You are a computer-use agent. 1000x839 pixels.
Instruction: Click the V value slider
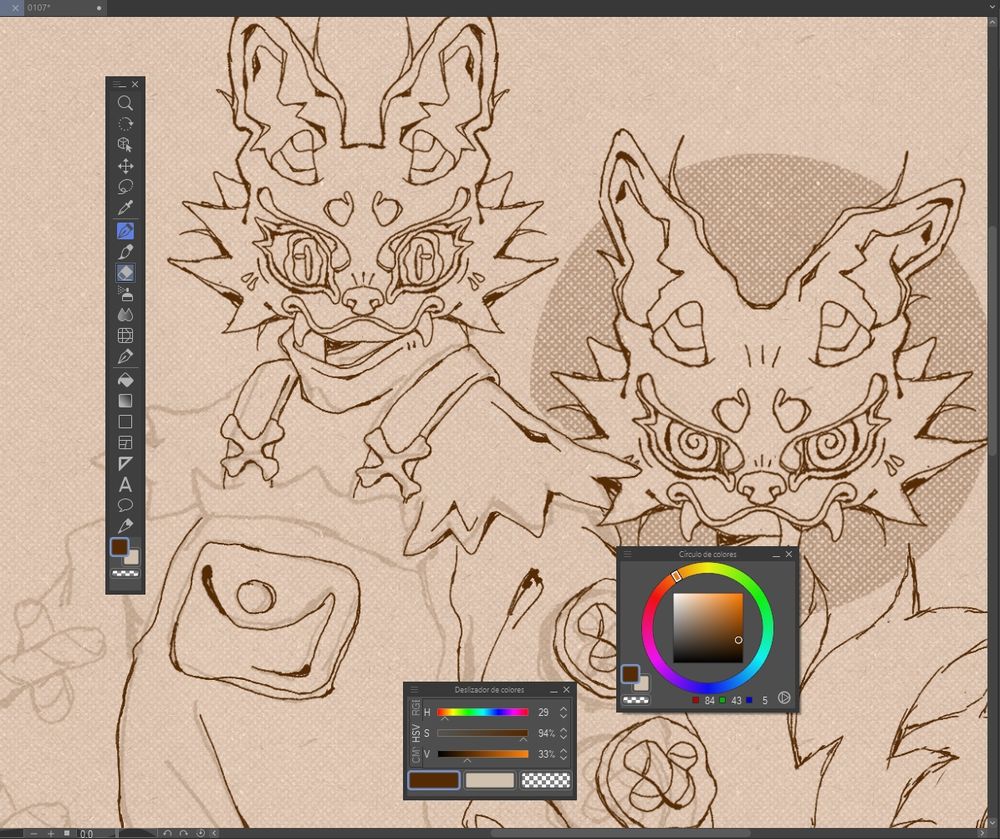483,754
